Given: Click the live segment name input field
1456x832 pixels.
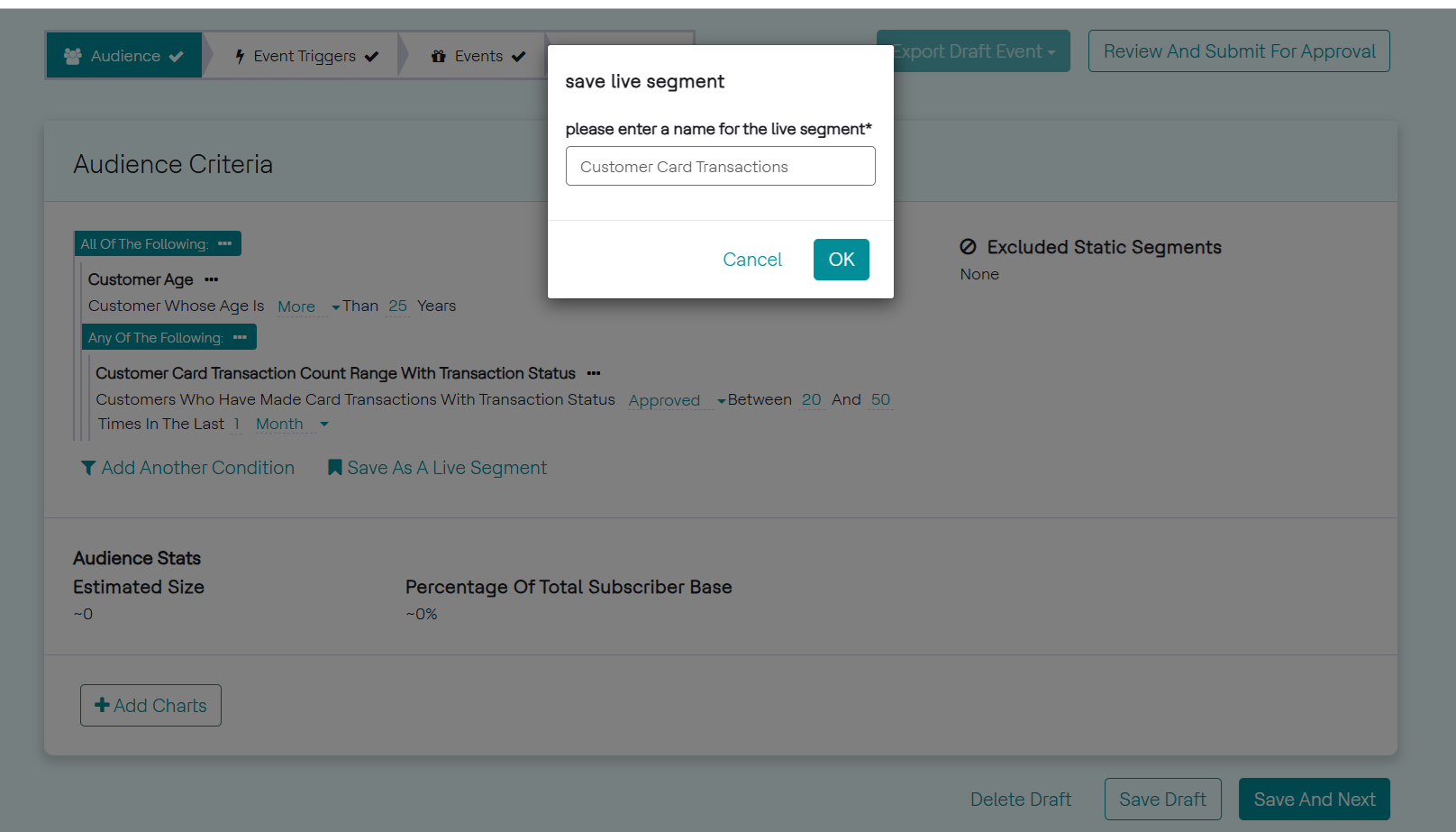Looking at the screenshot, I should 720,167.
